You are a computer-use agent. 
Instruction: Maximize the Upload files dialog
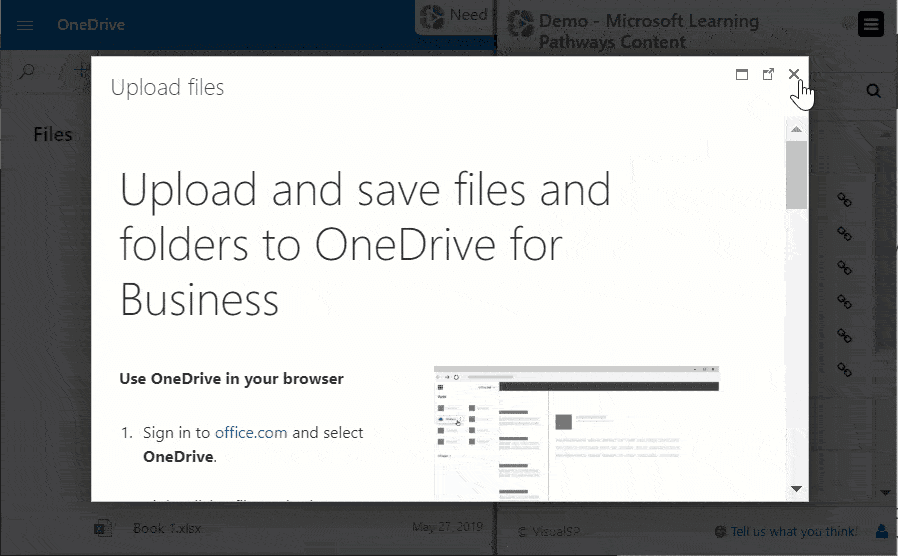(742, 74)
